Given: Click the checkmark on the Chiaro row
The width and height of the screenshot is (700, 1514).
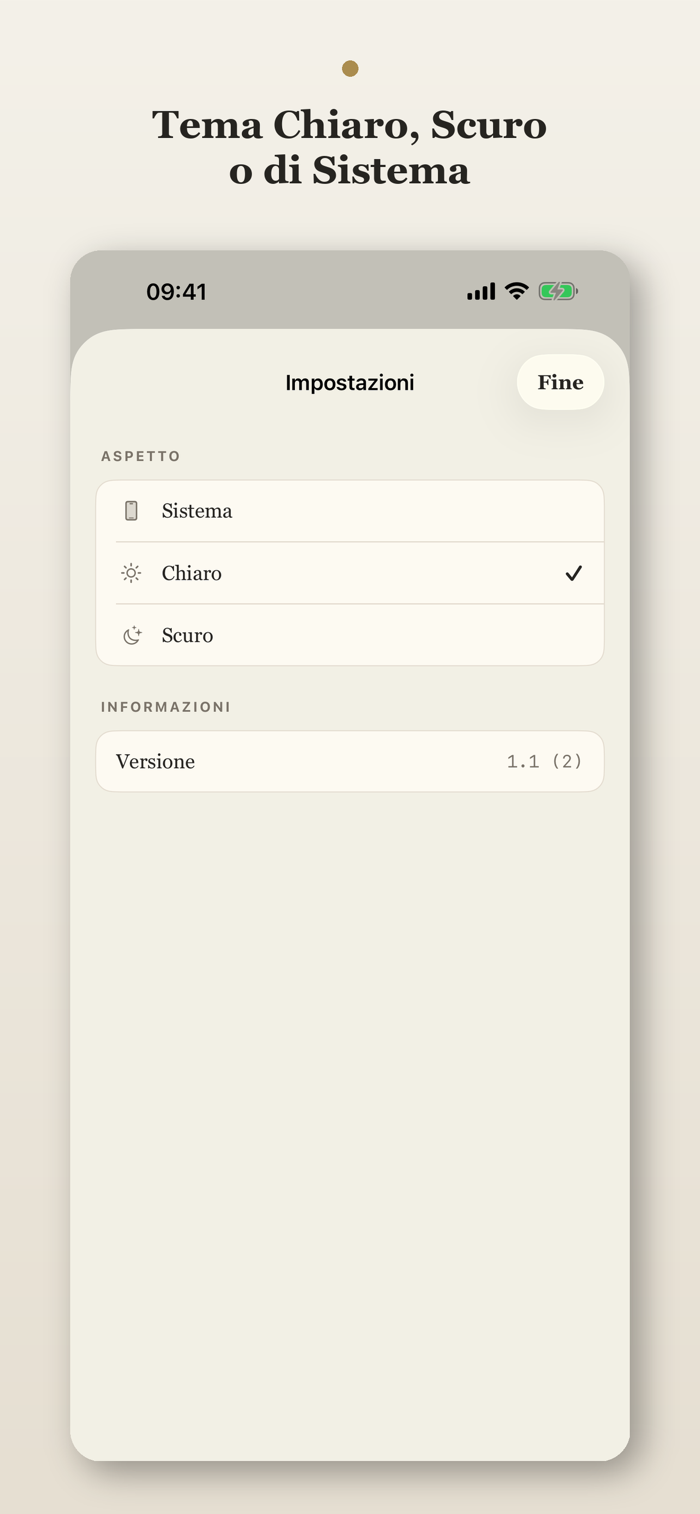Looking at the screenshot, I should tap(573, 573).
